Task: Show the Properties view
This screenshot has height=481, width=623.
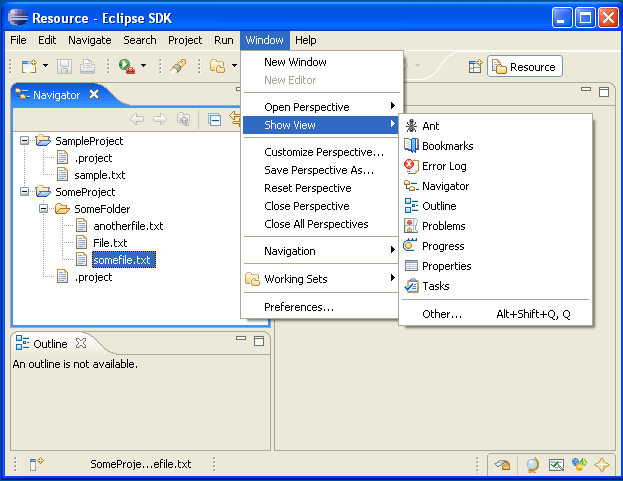Action: (x=495, y=266)
